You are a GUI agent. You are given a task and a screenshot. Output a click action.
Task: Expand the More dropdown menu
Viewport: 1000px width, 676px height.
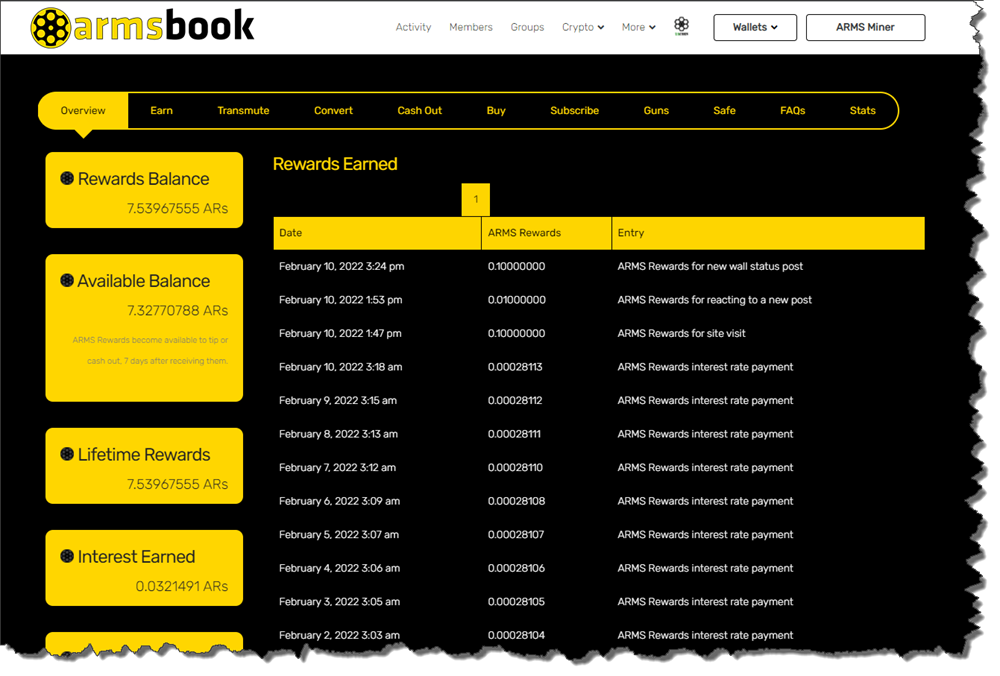638,27
